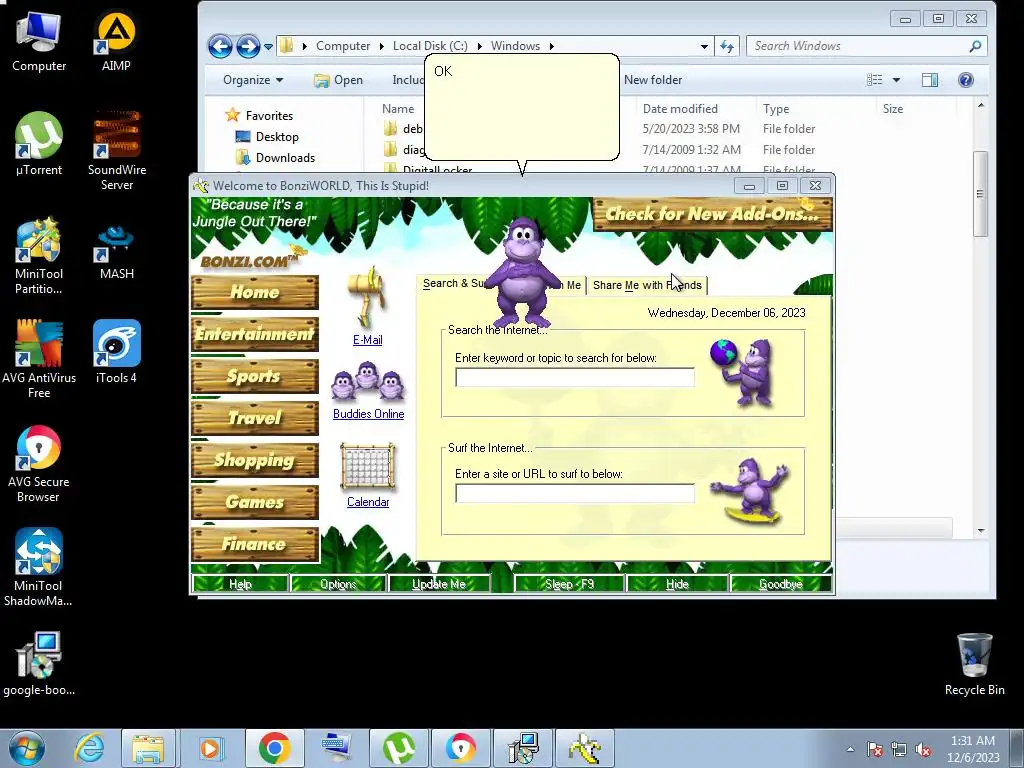
Task: Open the MASH desktop shortcut
Action: (117, 249)
